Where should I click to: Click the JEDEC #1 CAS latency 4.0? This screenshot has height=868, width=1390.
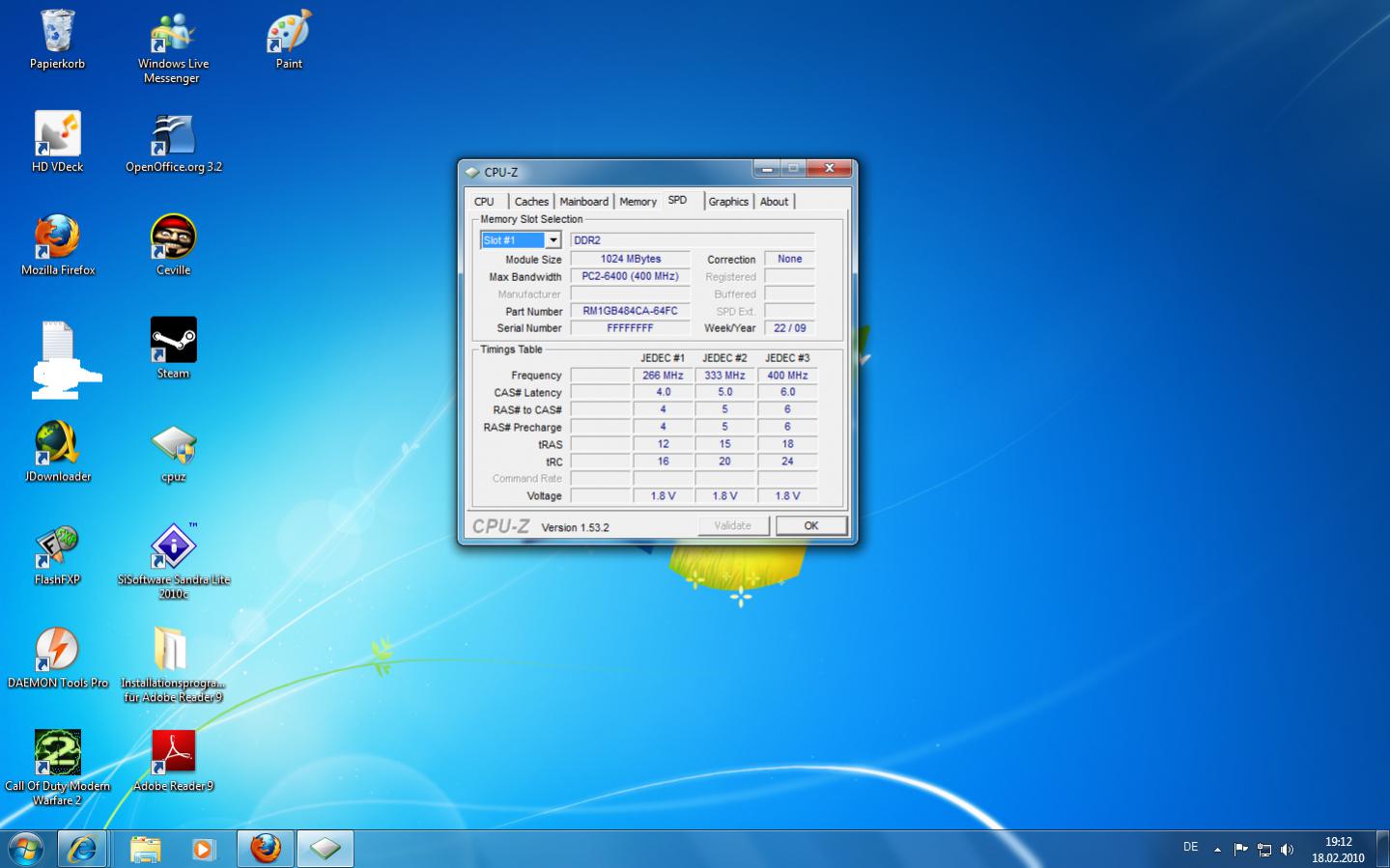click(663, 392)
